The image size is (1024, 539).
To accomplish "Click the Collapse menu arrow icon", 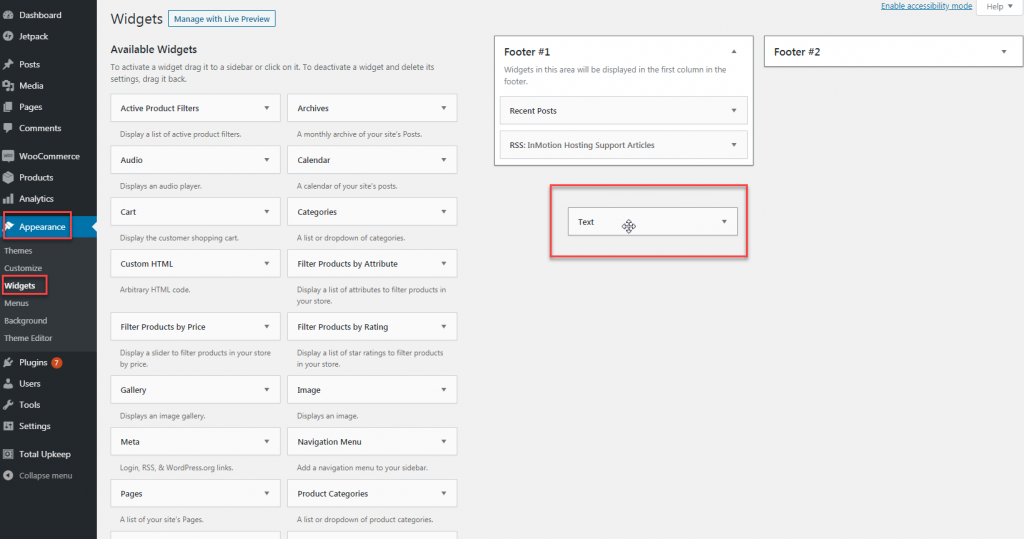I will tap(9, 476).
